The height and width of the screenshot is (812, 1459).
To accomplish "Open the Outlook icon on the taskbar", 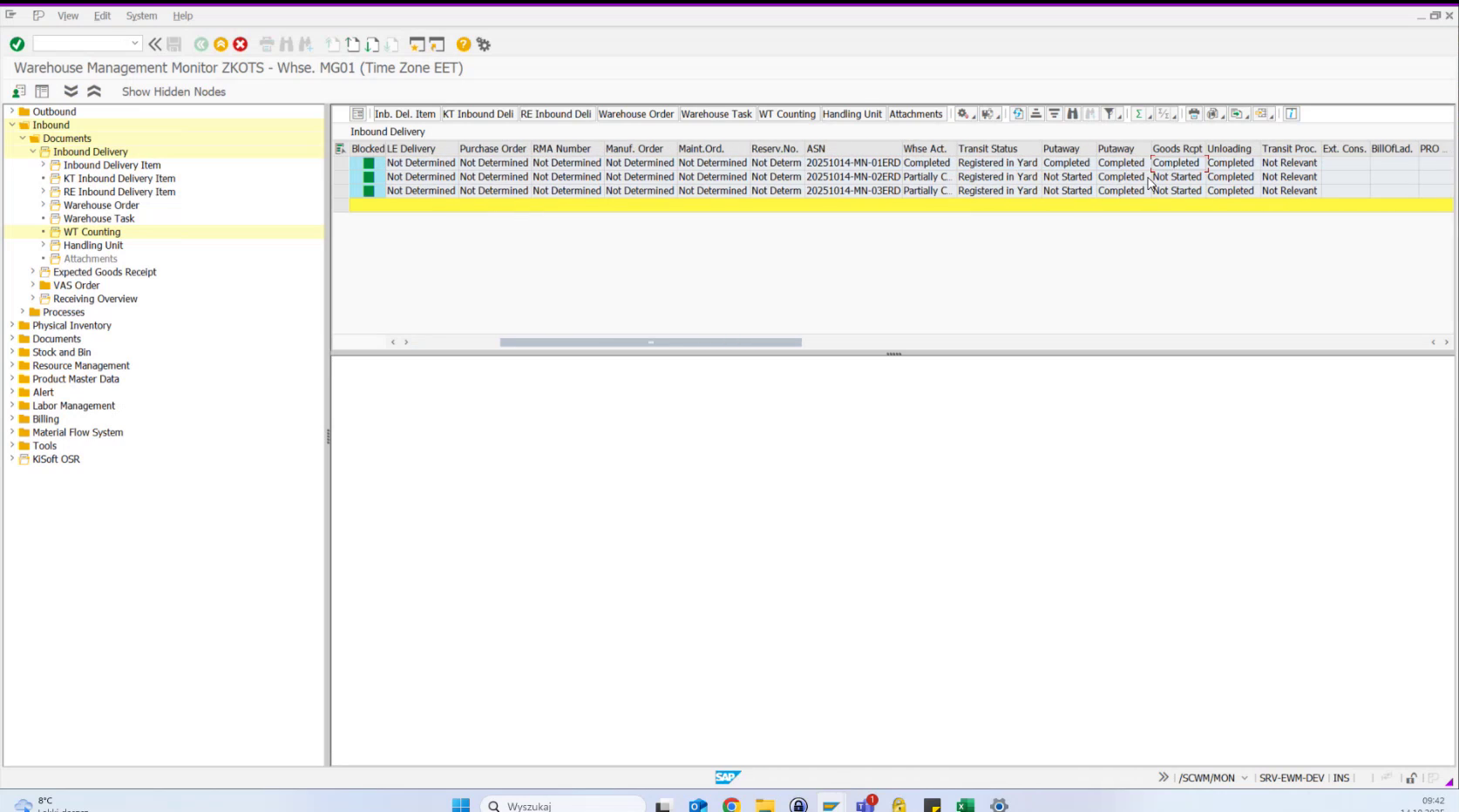I will pos(697,805).
